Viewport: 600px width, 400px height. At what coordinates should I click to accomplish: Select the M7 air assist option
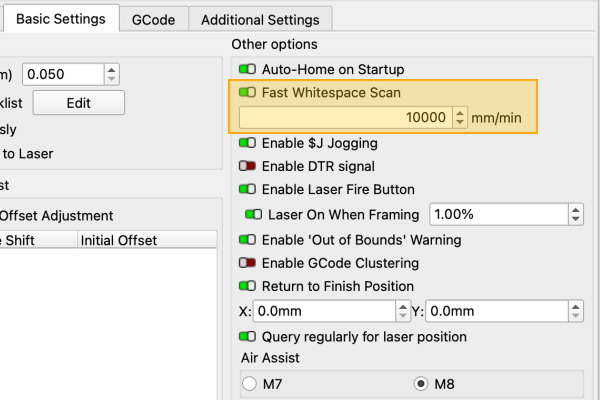249,384
